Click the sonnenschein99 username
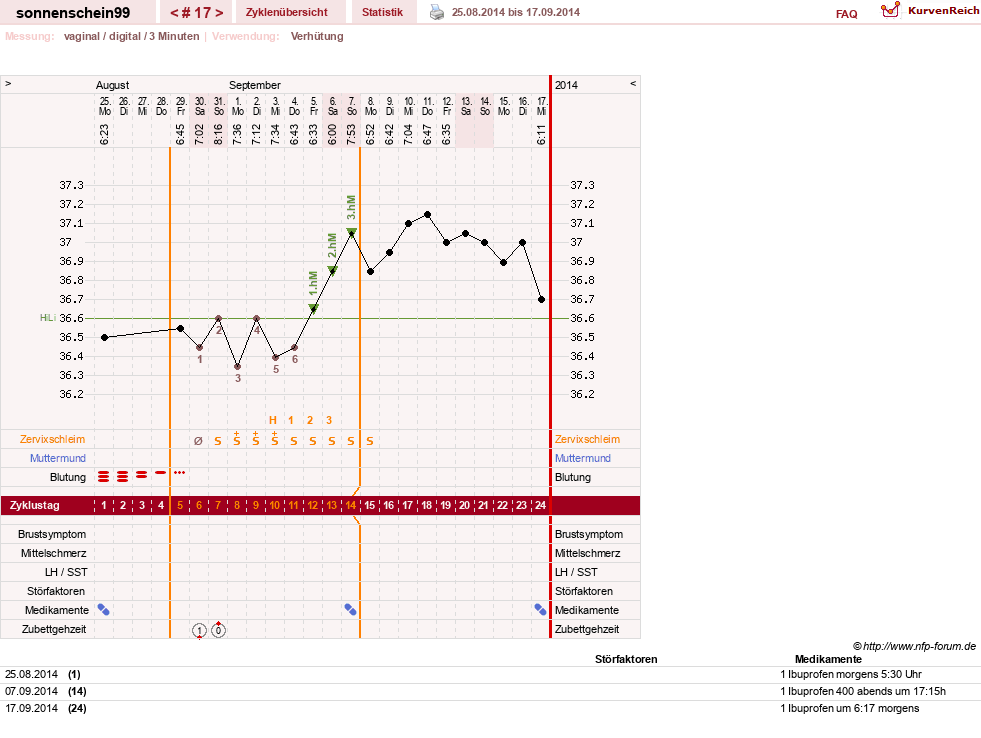This screenshot has width=981, height=738. 73,13
